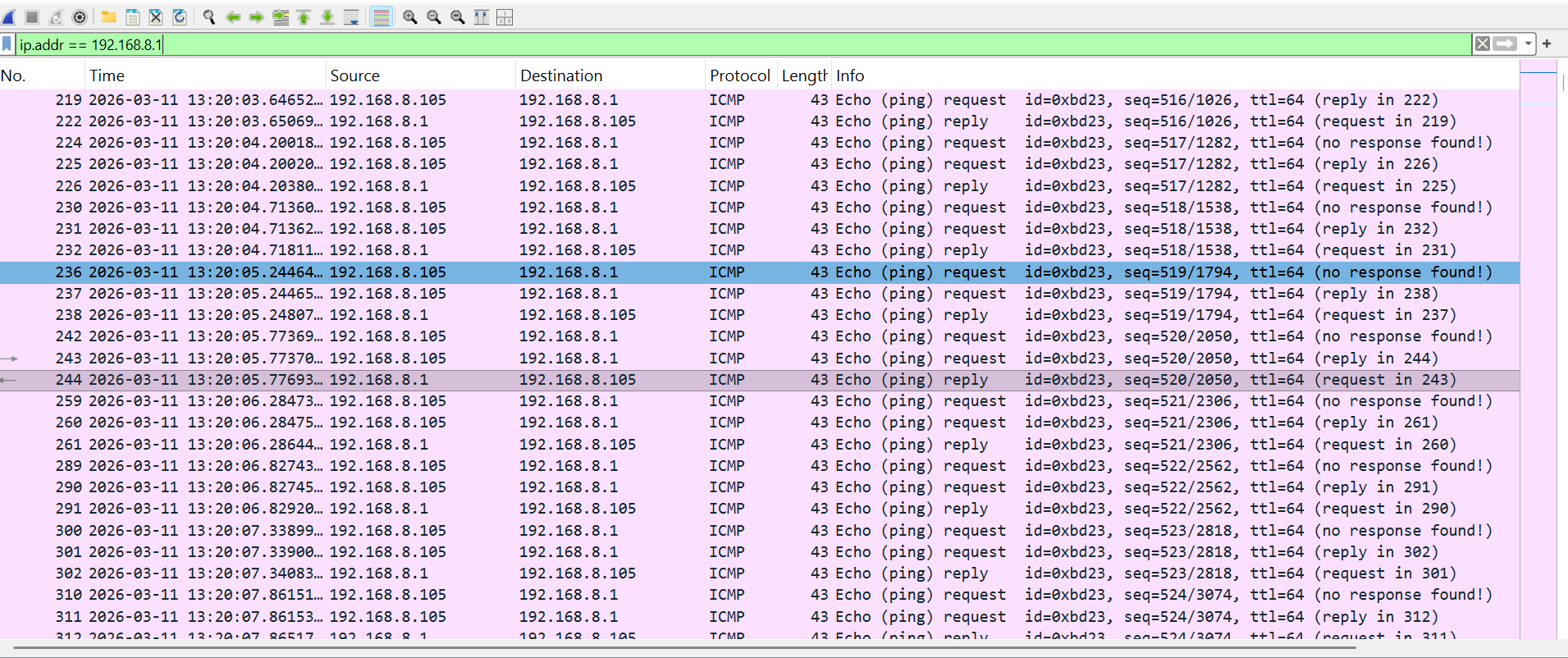This screenshot has height=658, width=1568.
Task: Select packet 230 row
Action: tap(760, 208)
